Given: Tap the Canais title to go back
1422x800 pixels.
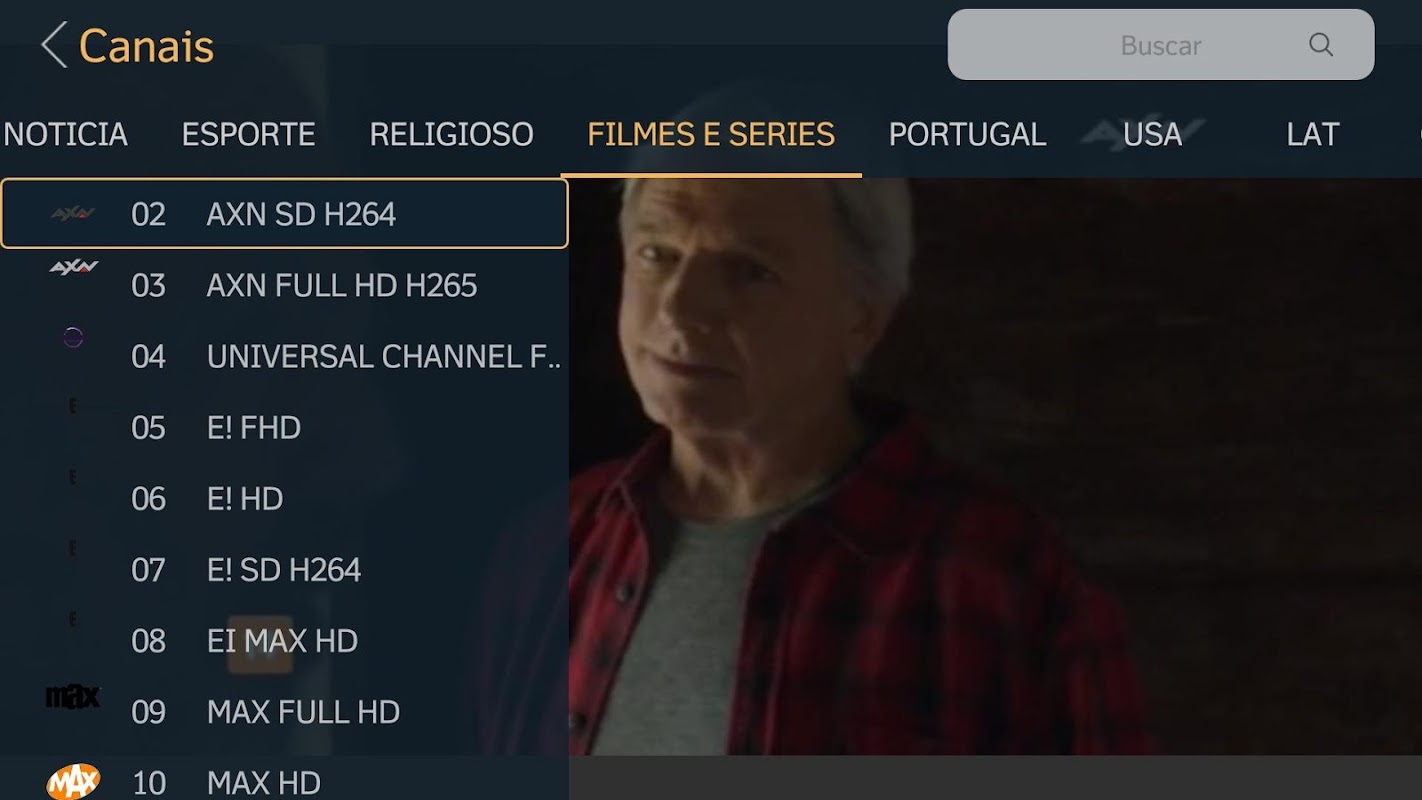Looking at the screenshot, I should click(x=146, y=46).
